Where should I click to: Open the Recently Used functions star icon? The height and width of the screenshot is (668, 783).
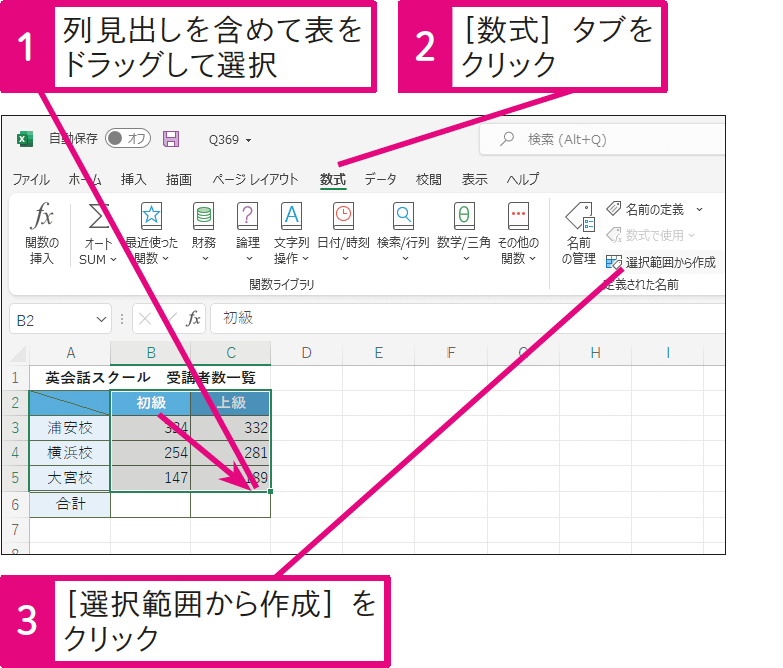tap(151, 216)
